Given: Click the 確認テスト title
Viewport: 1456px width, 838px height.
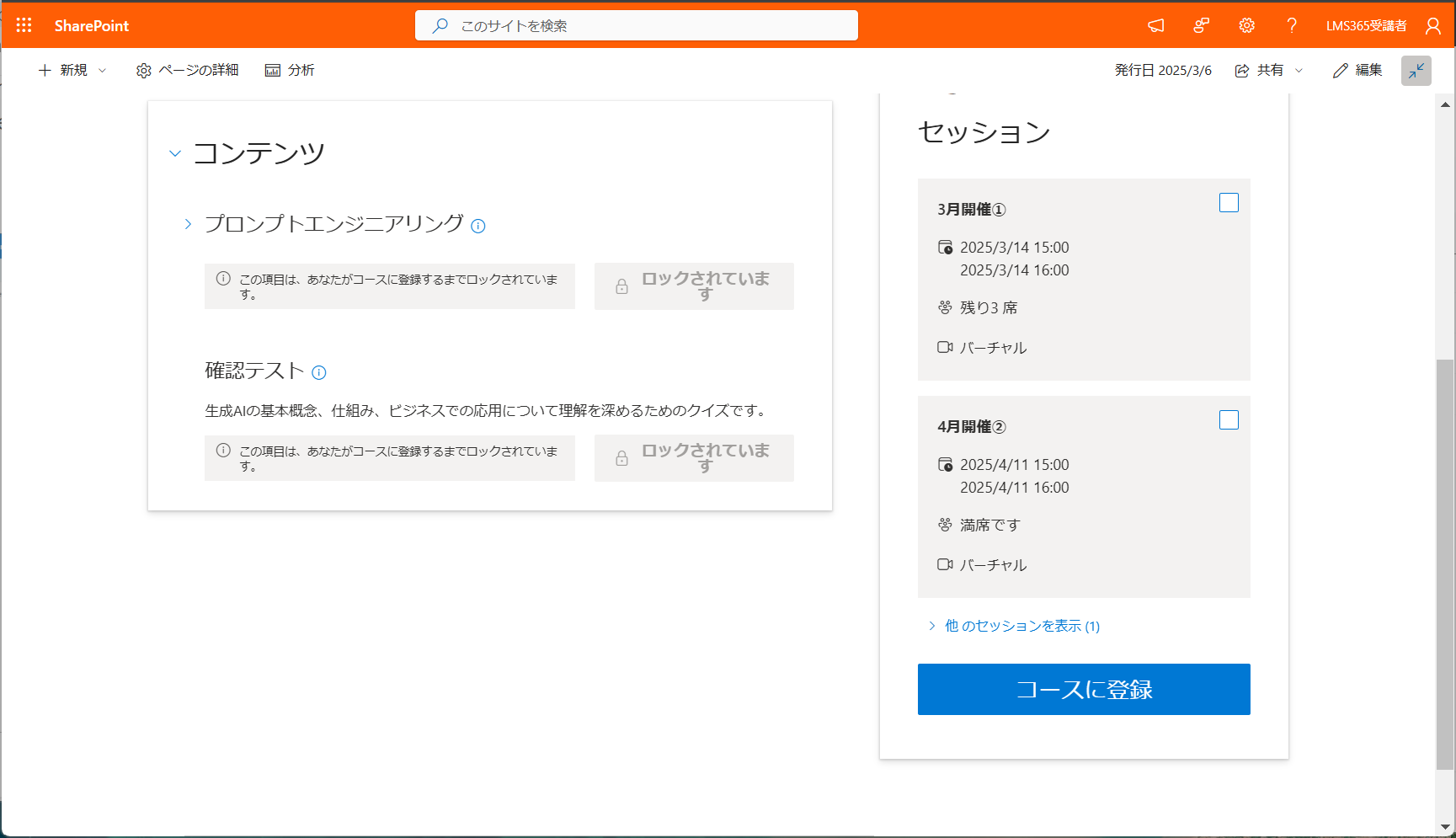Looking at the screenshot, I should [x=254, y=371].
